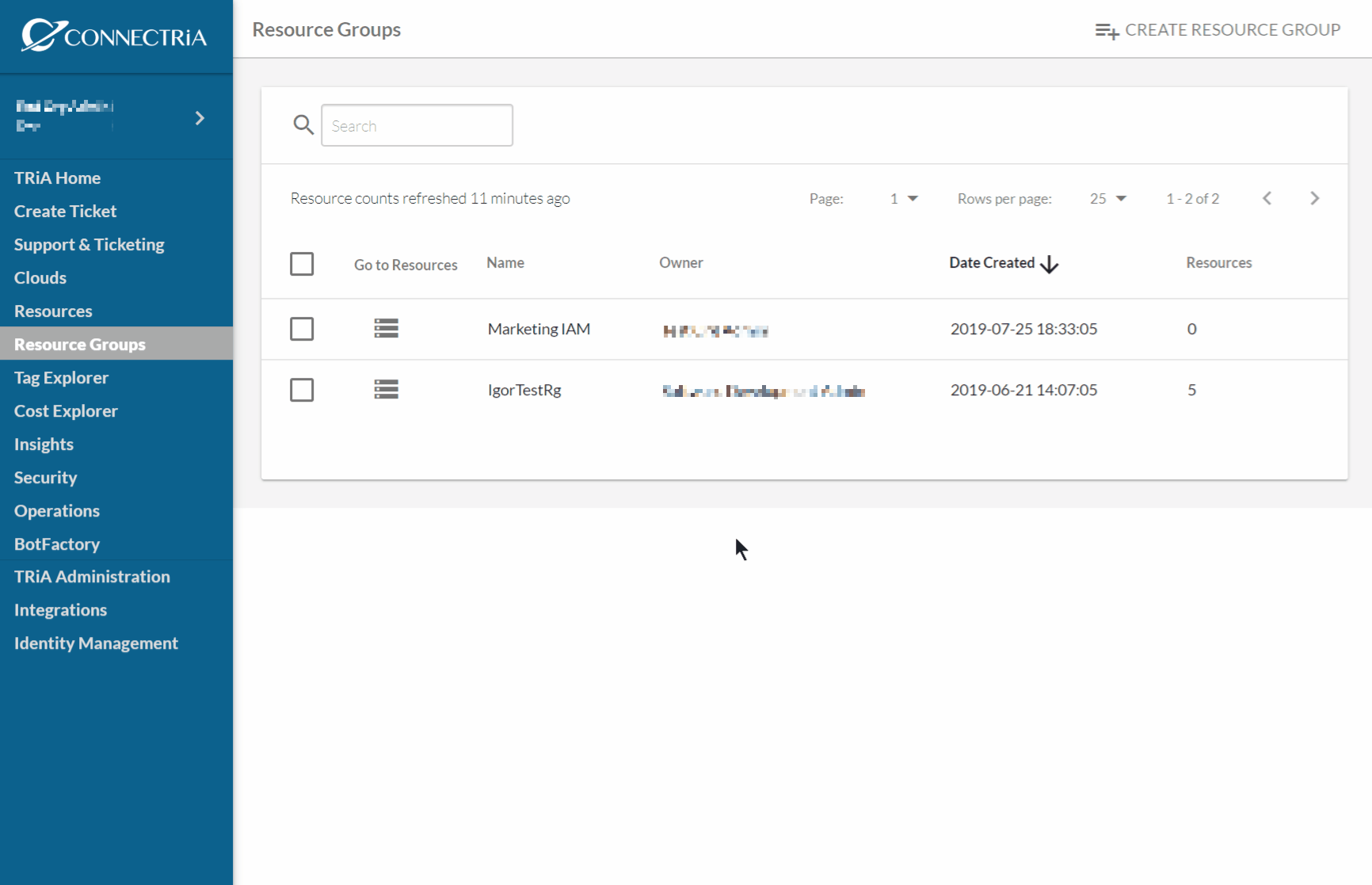This screenshot has width=1372, height=885.
Task: Click the Resource counts refreshed text
Action: click(x=430, y=199)
